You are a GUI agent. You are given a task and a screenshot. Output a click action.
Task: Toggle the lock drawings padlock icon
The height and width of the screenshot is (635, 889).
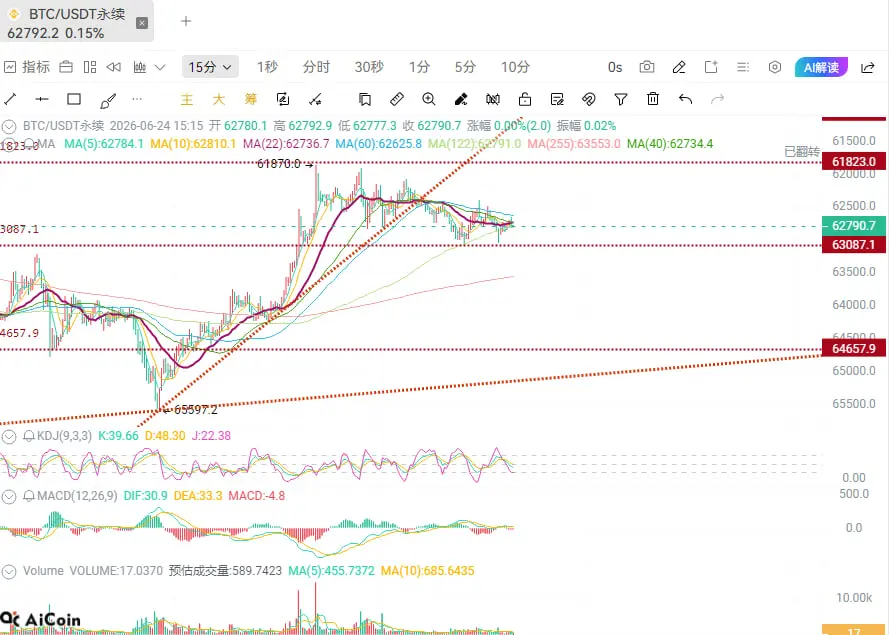[x=525, y=99]
